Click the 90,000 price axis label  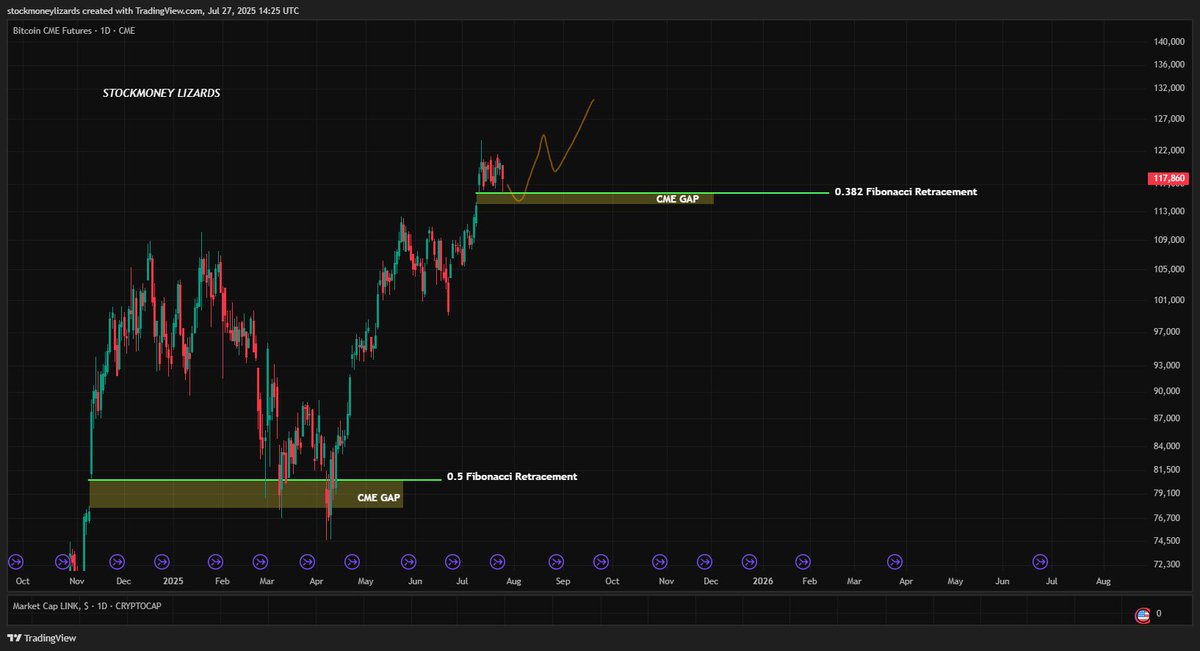pyautogui.click(x=1166, y=391)
